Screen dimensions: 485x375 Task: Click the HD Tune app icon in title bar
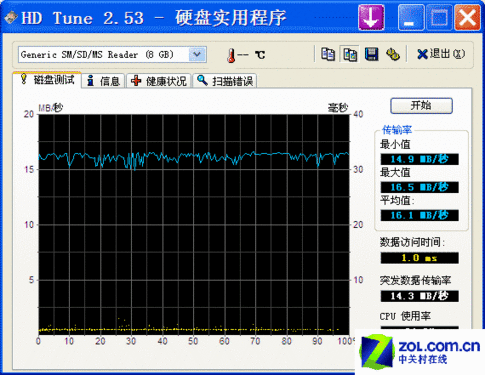(11, 17)
